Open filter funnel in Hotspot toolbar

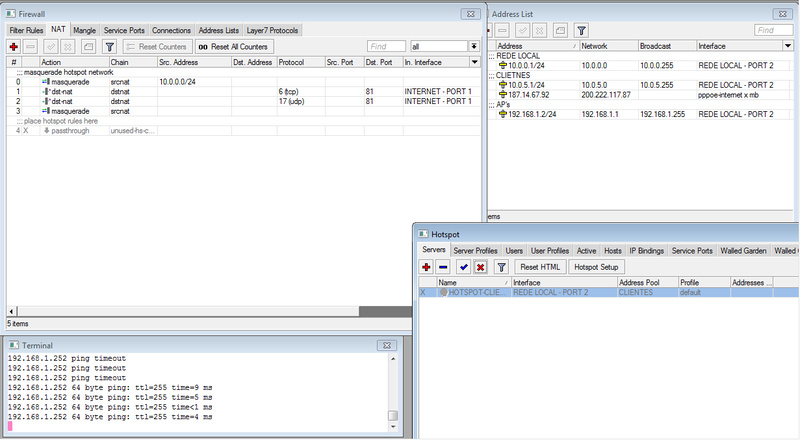click(502, 267)
